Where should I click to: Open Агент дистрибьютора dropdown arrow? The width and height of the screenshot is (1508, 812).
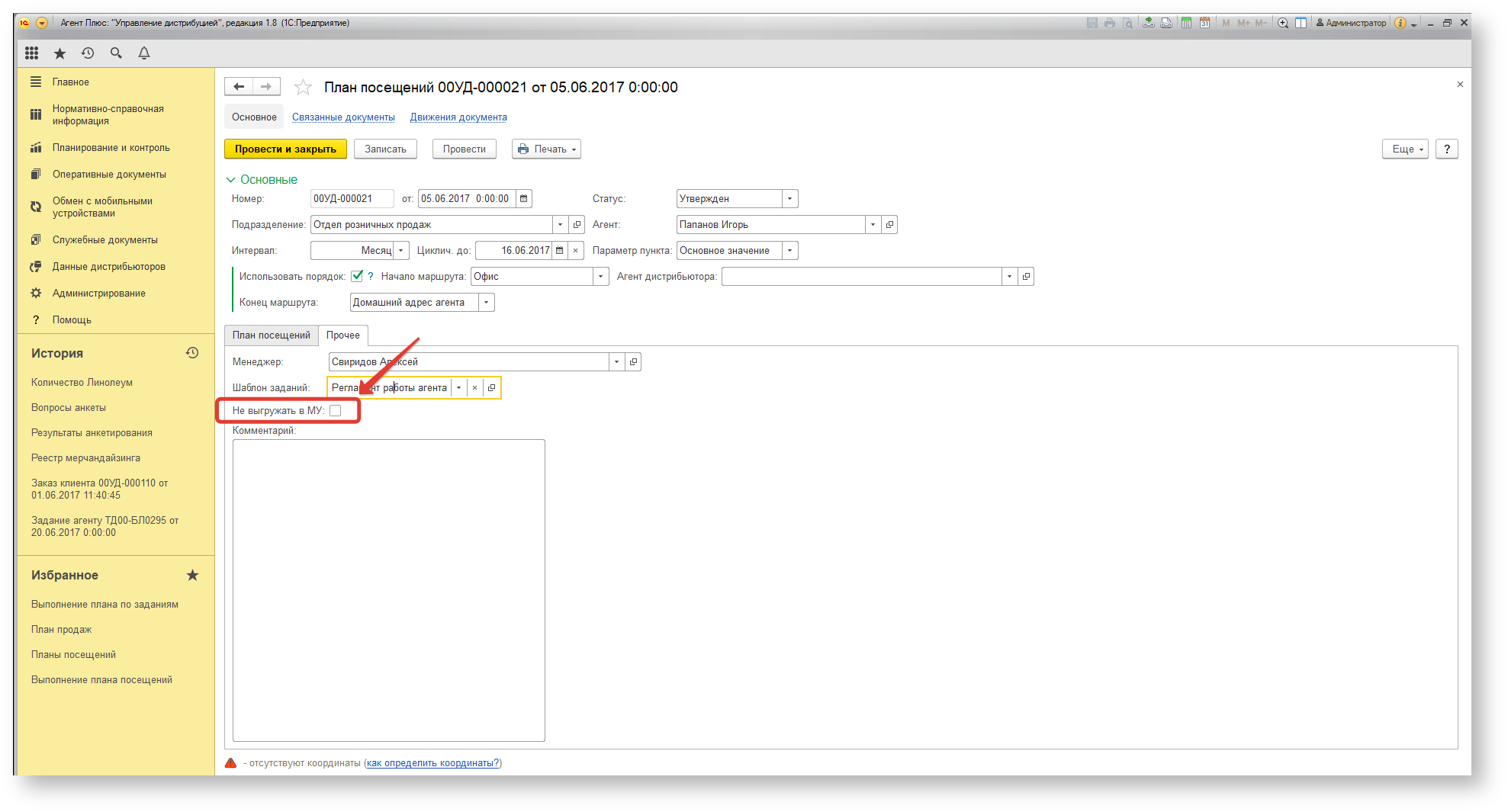click(x=1009, y=277)
